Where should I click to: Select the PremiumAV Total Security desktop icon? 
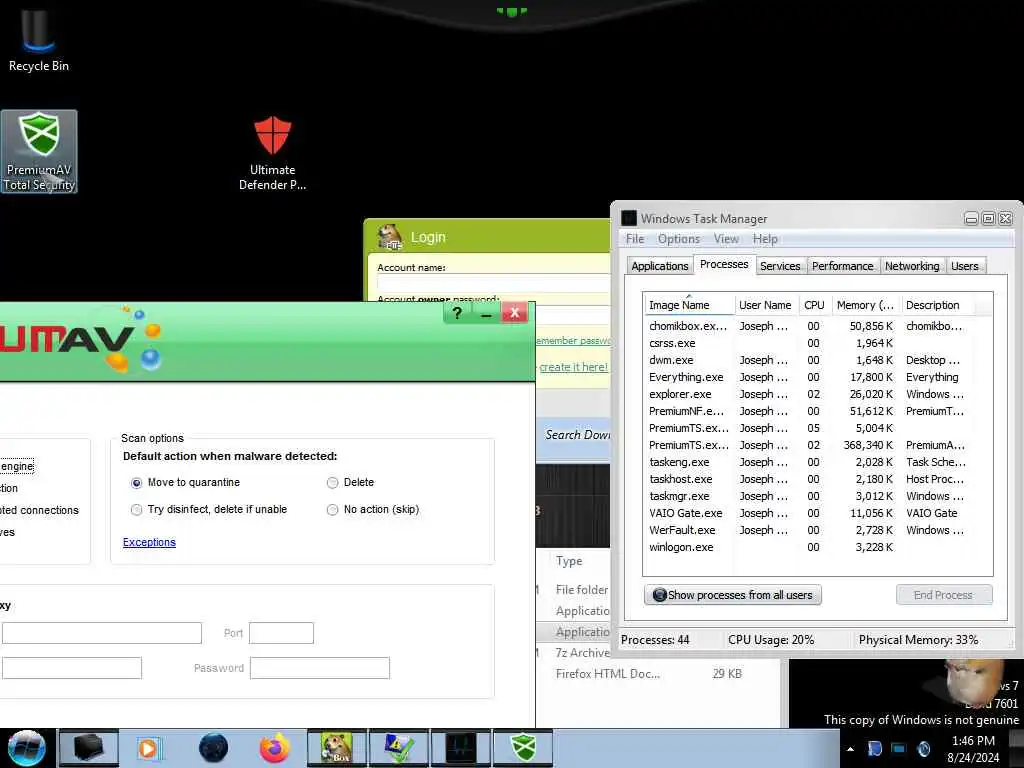pos(39,152)
